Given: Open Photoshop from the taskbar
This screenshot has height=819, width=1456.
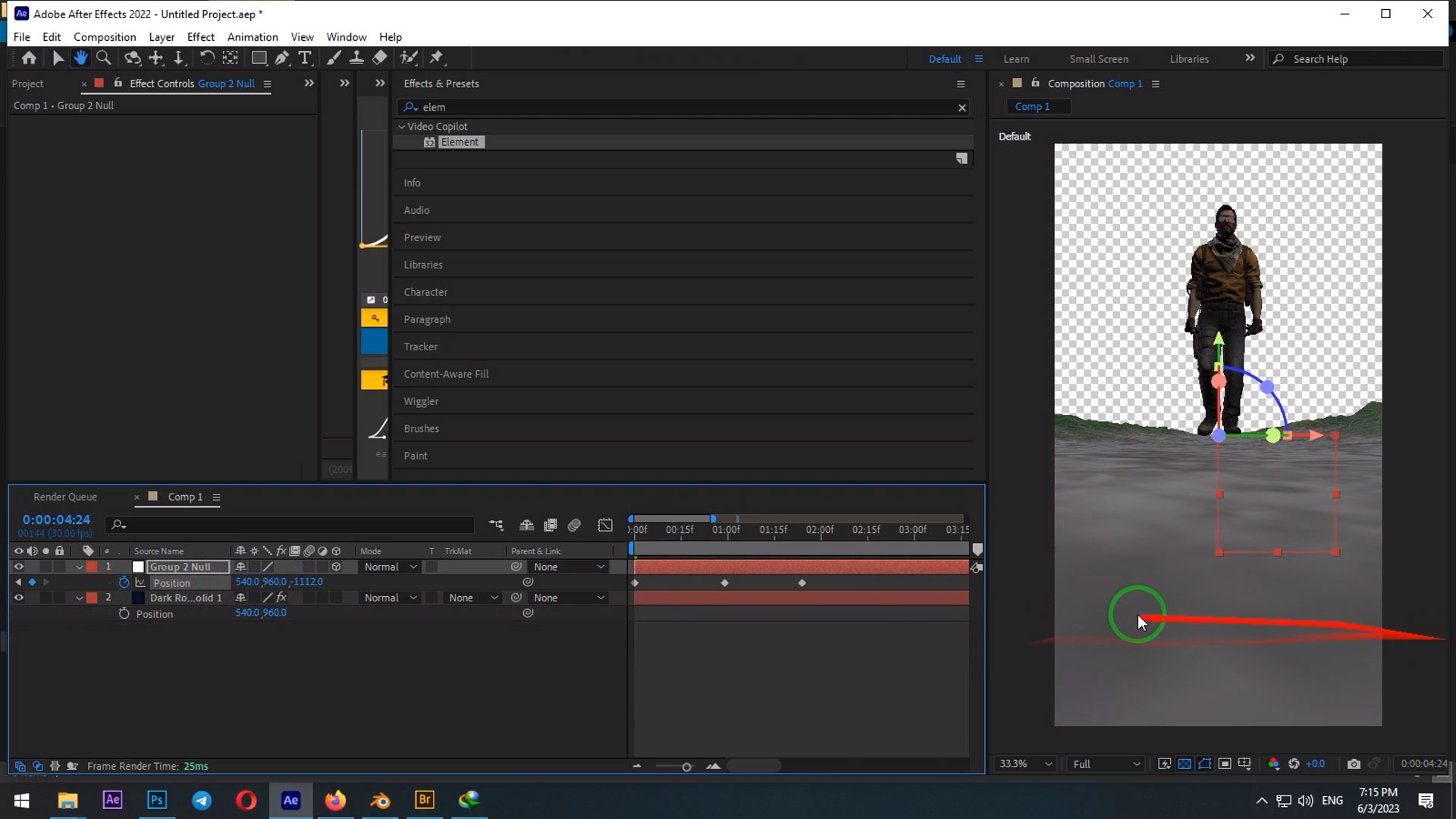Looking at the screenshot, I should click(157, 800).
